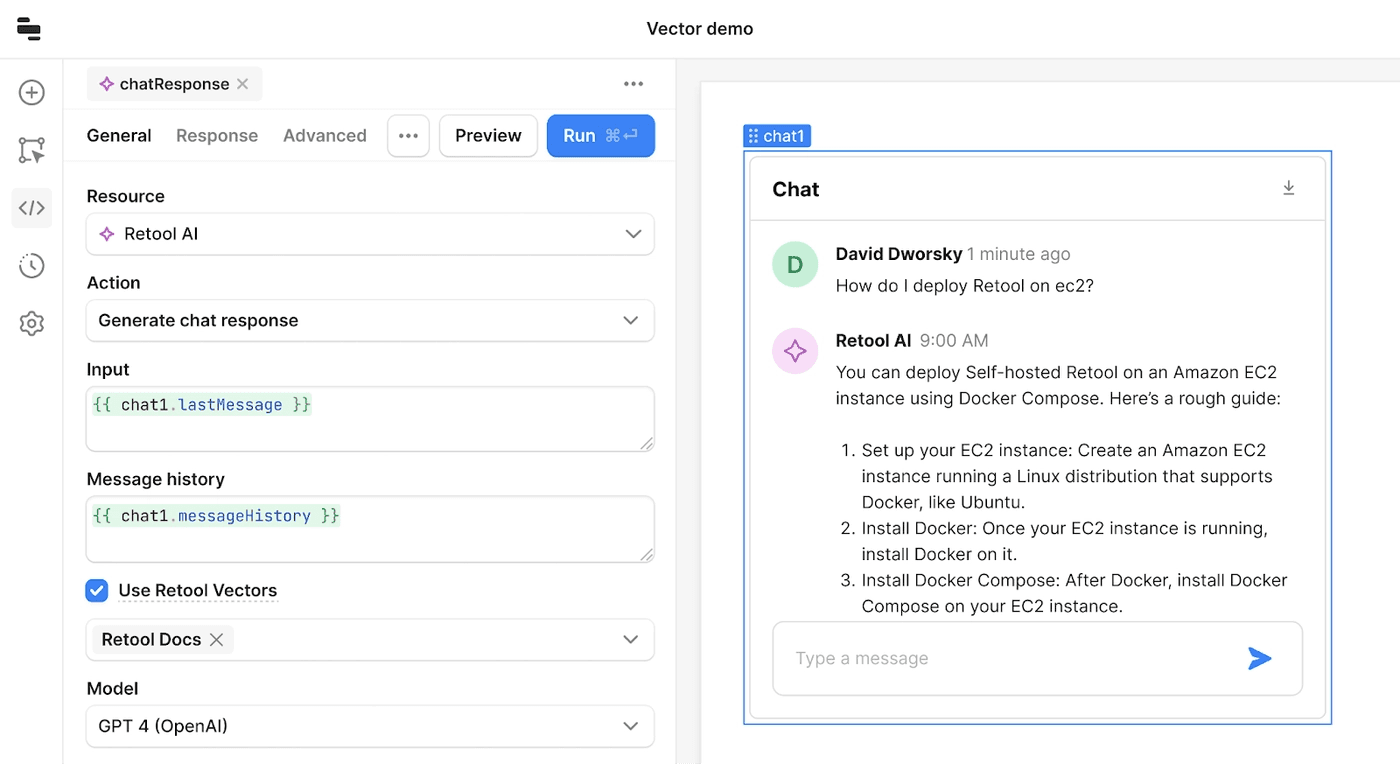Open app settings via the gear icon
Screen dimensions: 1400x764
(x=31, y=323)
